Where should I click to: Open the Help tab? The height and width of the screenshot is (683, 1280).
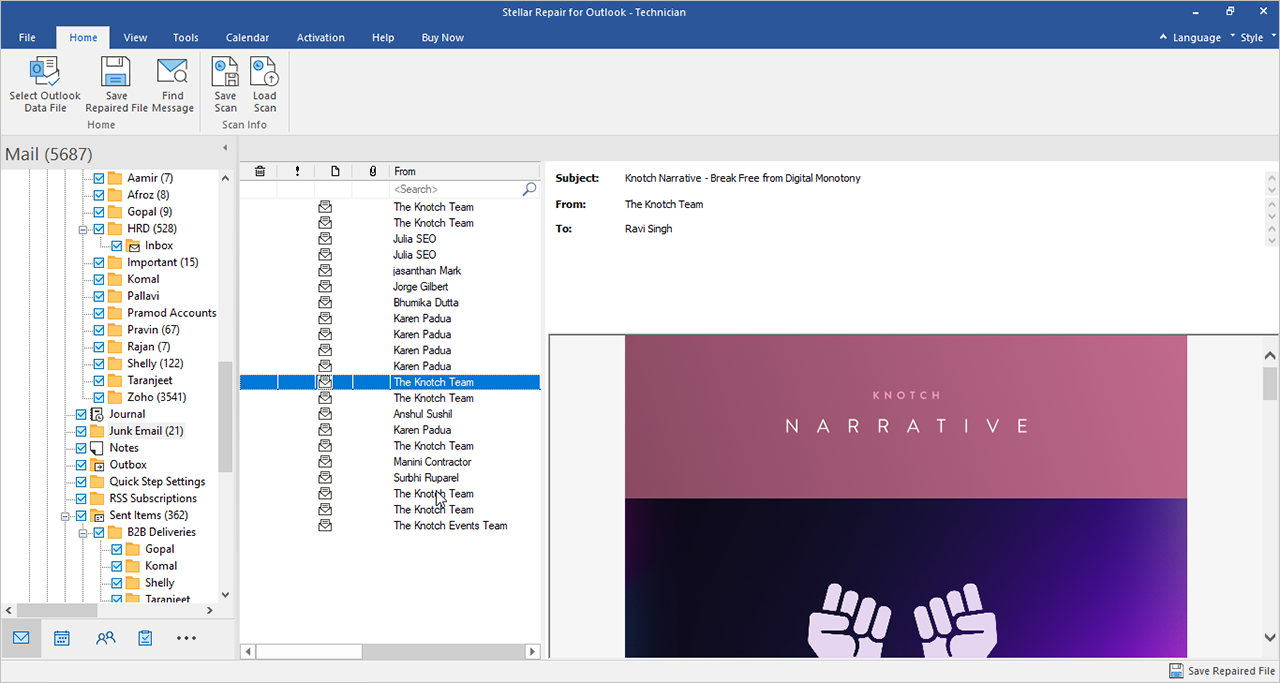pyautogui.click(x=383, y=38)
